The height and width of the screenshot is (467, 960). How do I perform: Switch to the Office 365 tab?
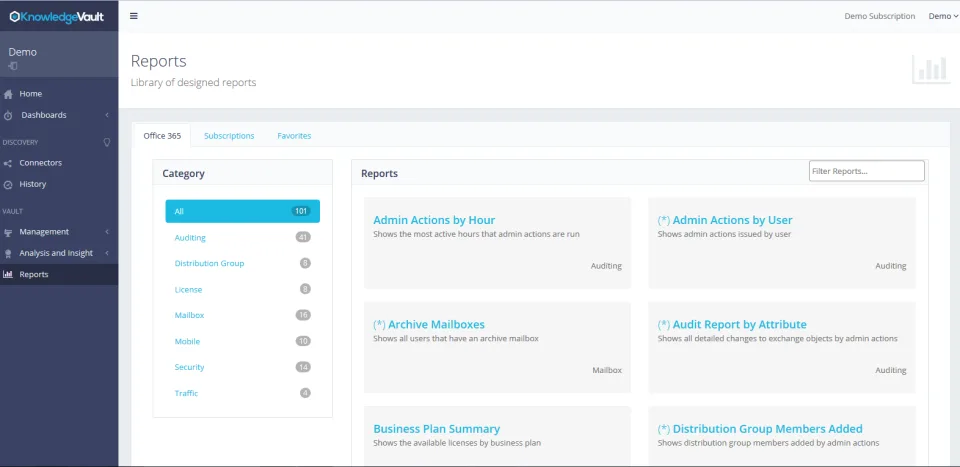point(162,136)
